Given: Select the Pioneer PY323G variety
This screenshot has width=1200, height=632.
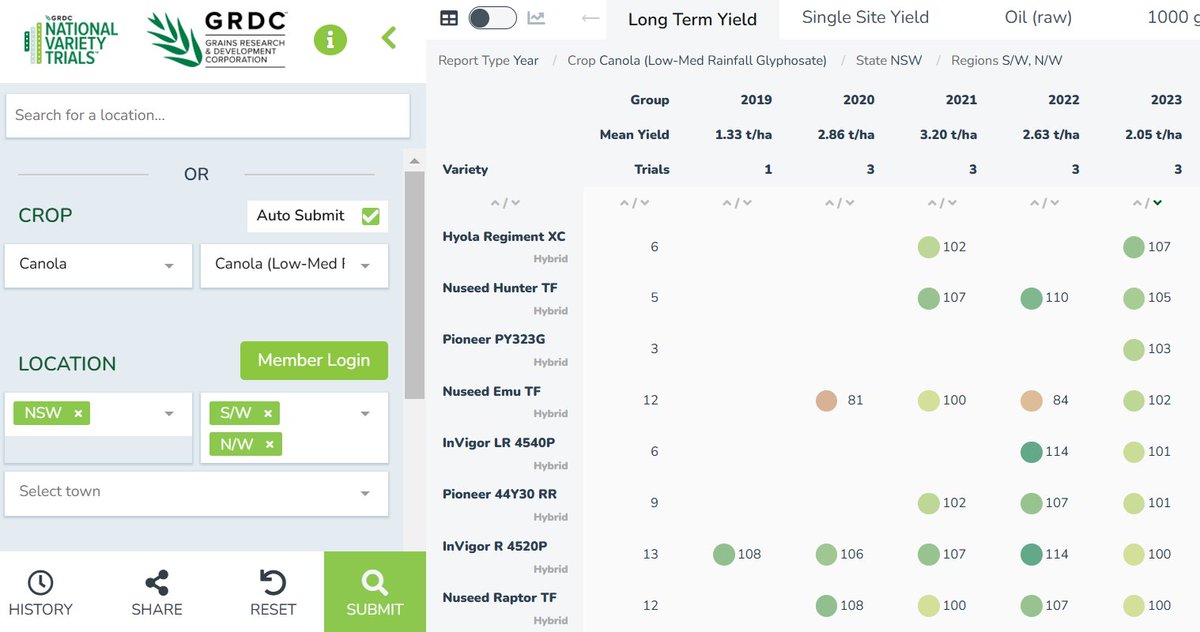Looking at the screenshot, I should click(x=494, y=340).
